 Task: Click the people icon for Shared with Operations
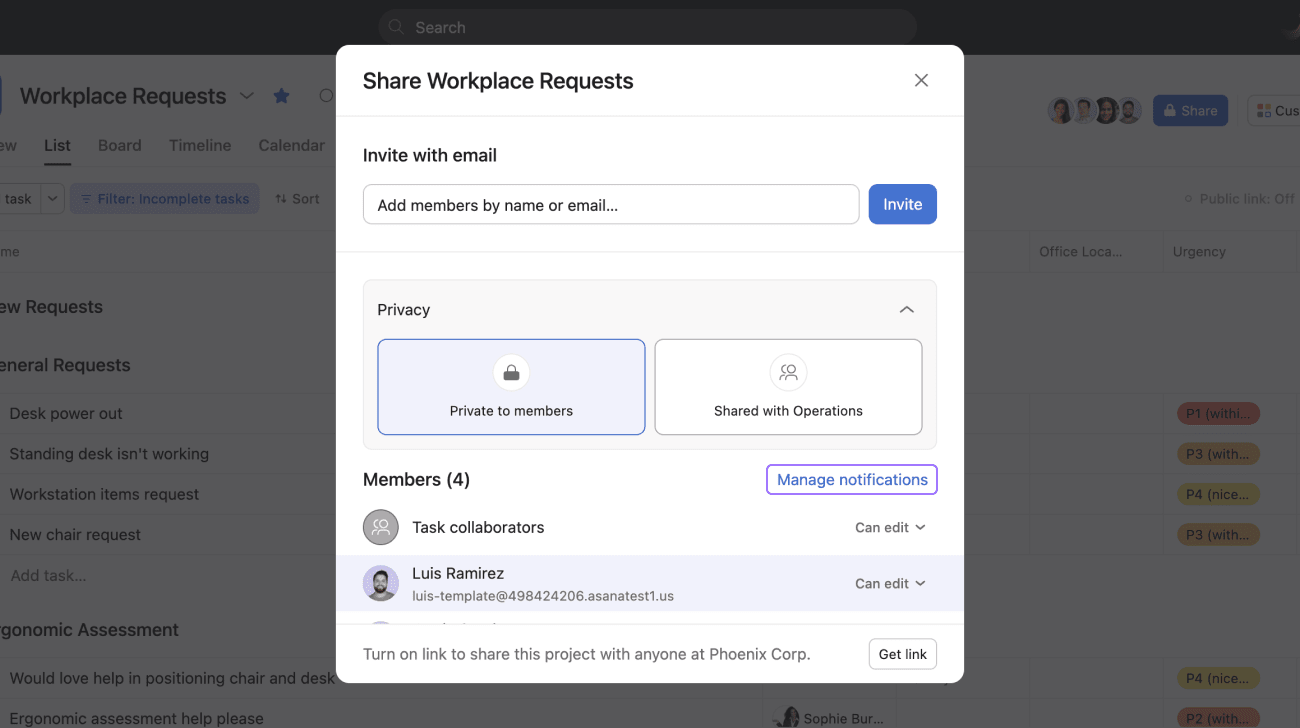[788, 372]
